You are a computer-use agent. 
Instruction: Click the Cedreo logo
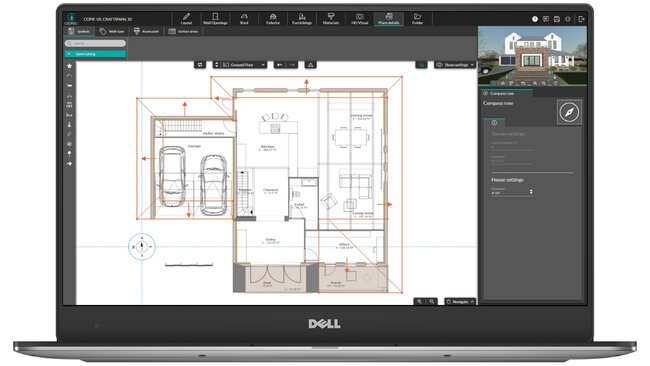[71, 19]
